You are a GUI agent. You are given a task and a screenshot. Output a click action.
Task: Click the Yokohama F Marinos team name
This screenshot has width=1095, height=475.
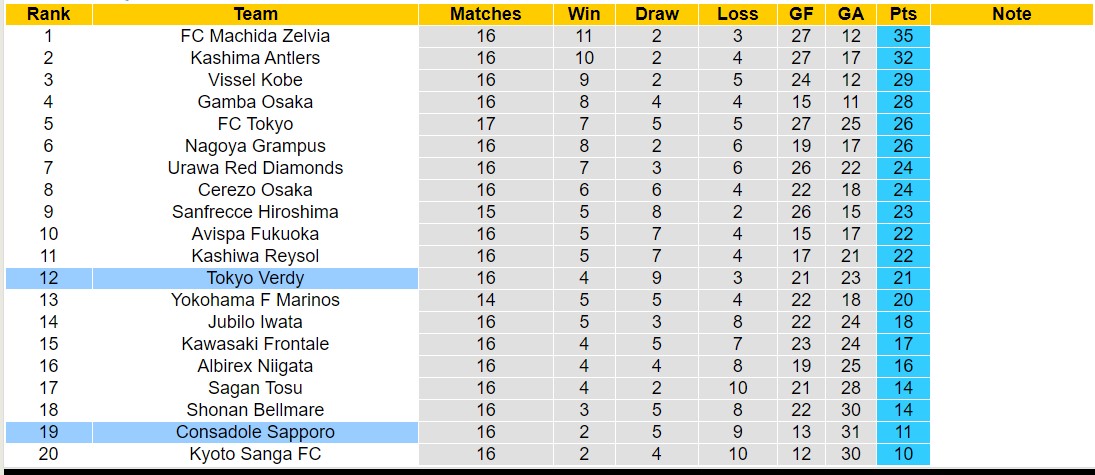pos(255,300)
